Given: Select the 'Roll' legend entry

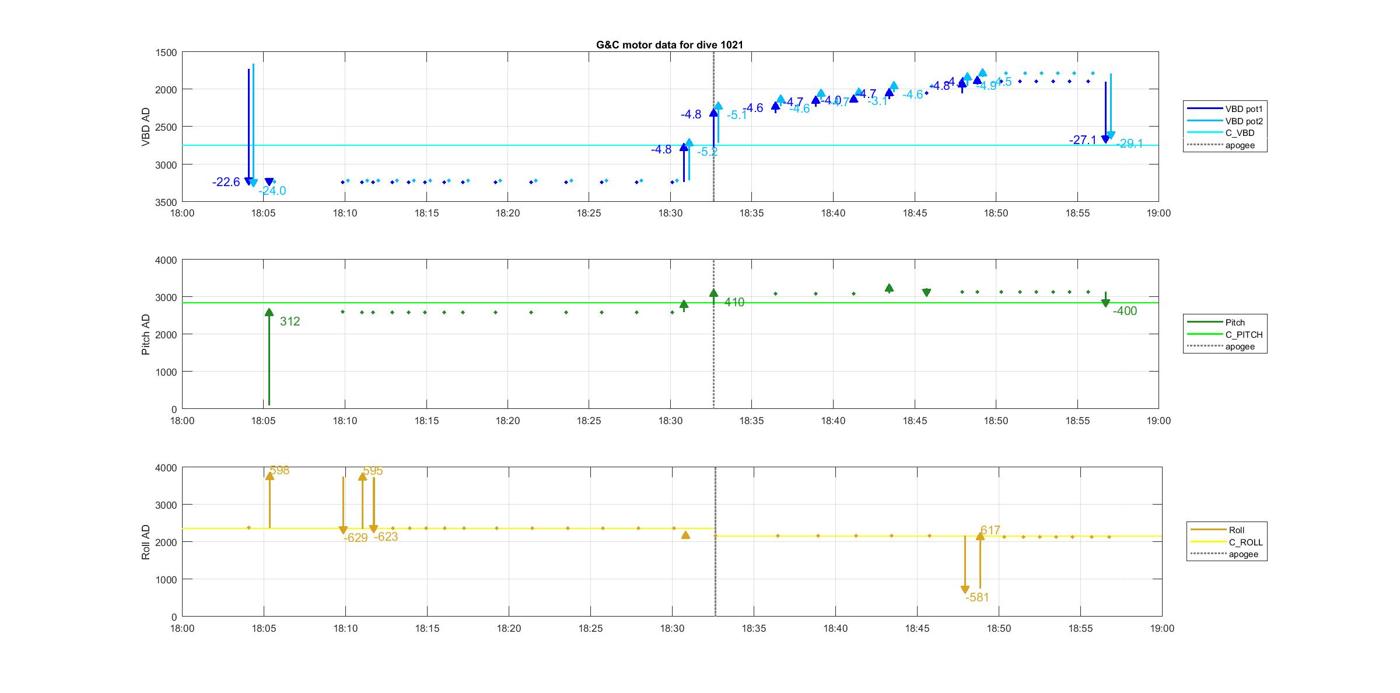Looking at the screenshot, I should 1217,529.
